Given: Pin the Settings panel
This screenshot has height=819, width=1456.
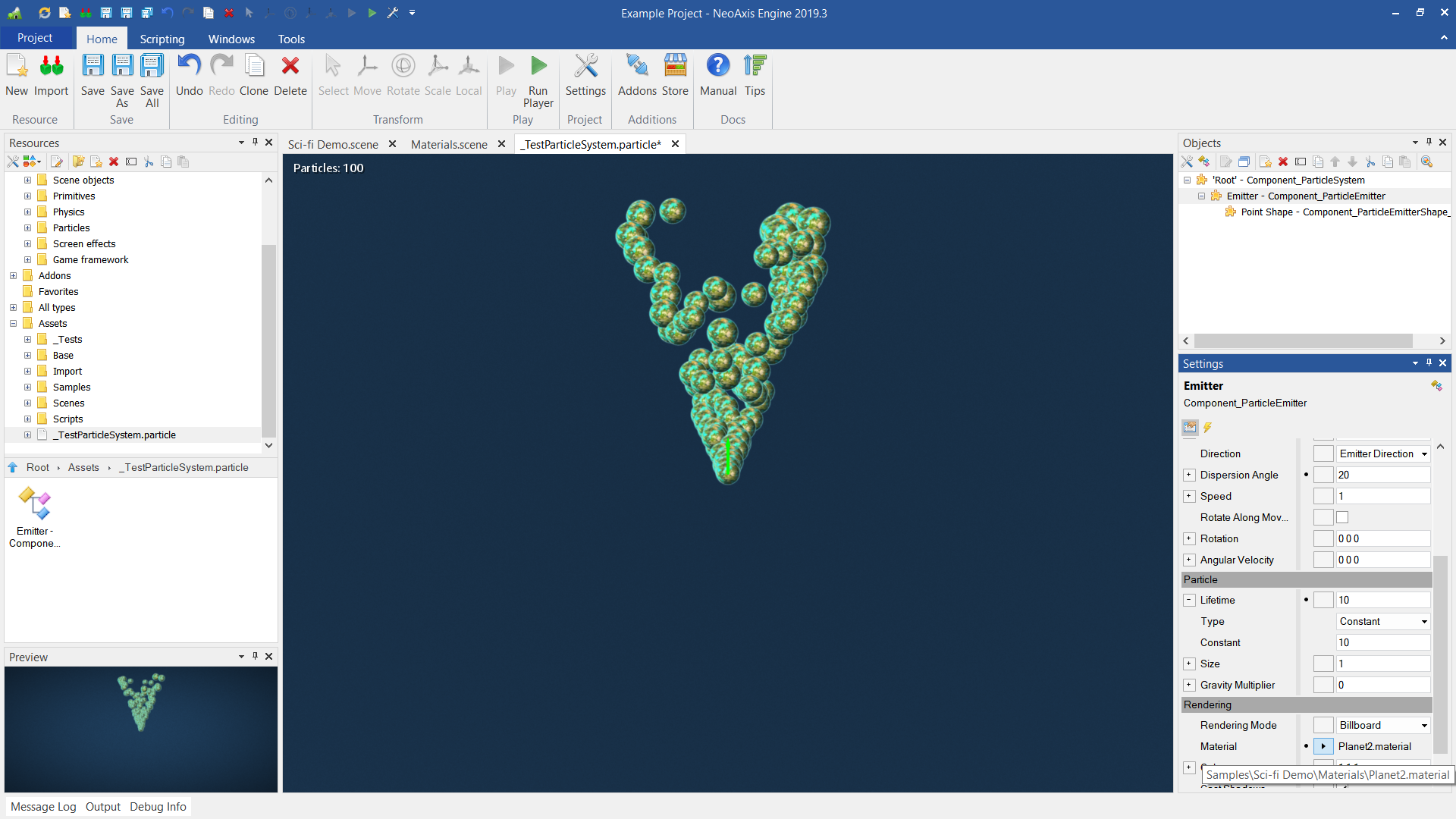Looking at the screenshot, I should (x=1429, y=363).
